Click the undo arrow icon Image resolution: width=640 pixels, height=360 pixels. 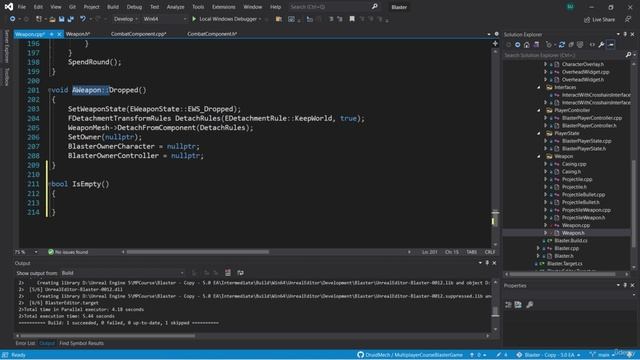click(83, 19)
